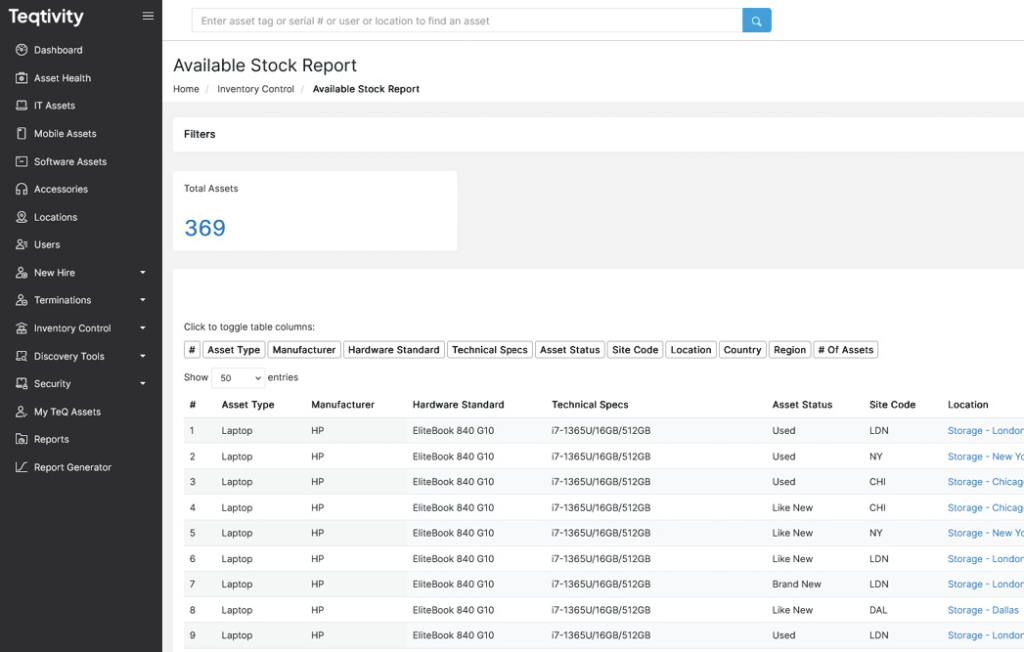
Task: Click the Mobile Assets phone icon
Action: click(x=22, y=133)
